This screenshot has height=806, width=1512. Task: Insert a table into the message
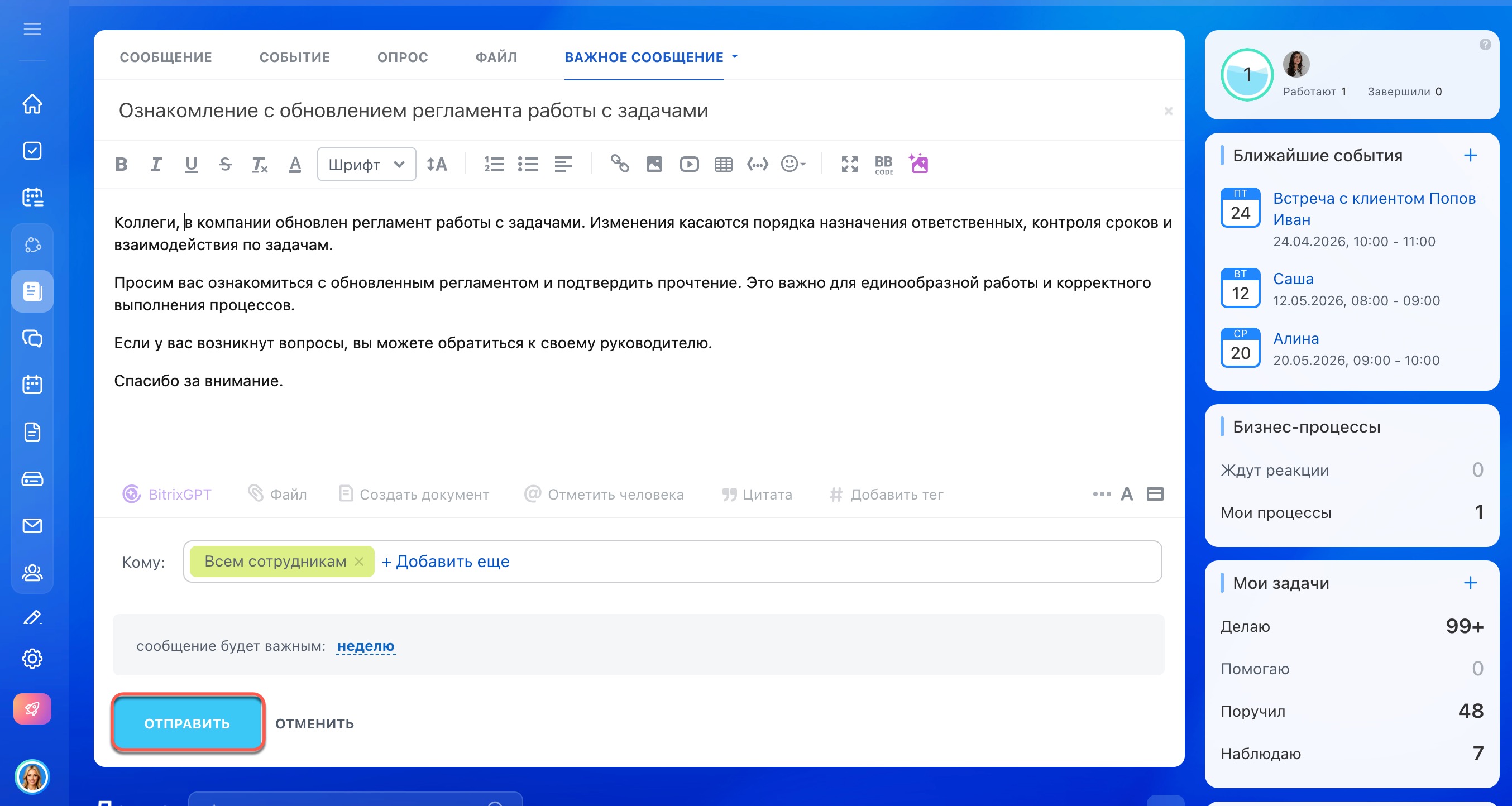pyautogui.click(x=723, y=164)
